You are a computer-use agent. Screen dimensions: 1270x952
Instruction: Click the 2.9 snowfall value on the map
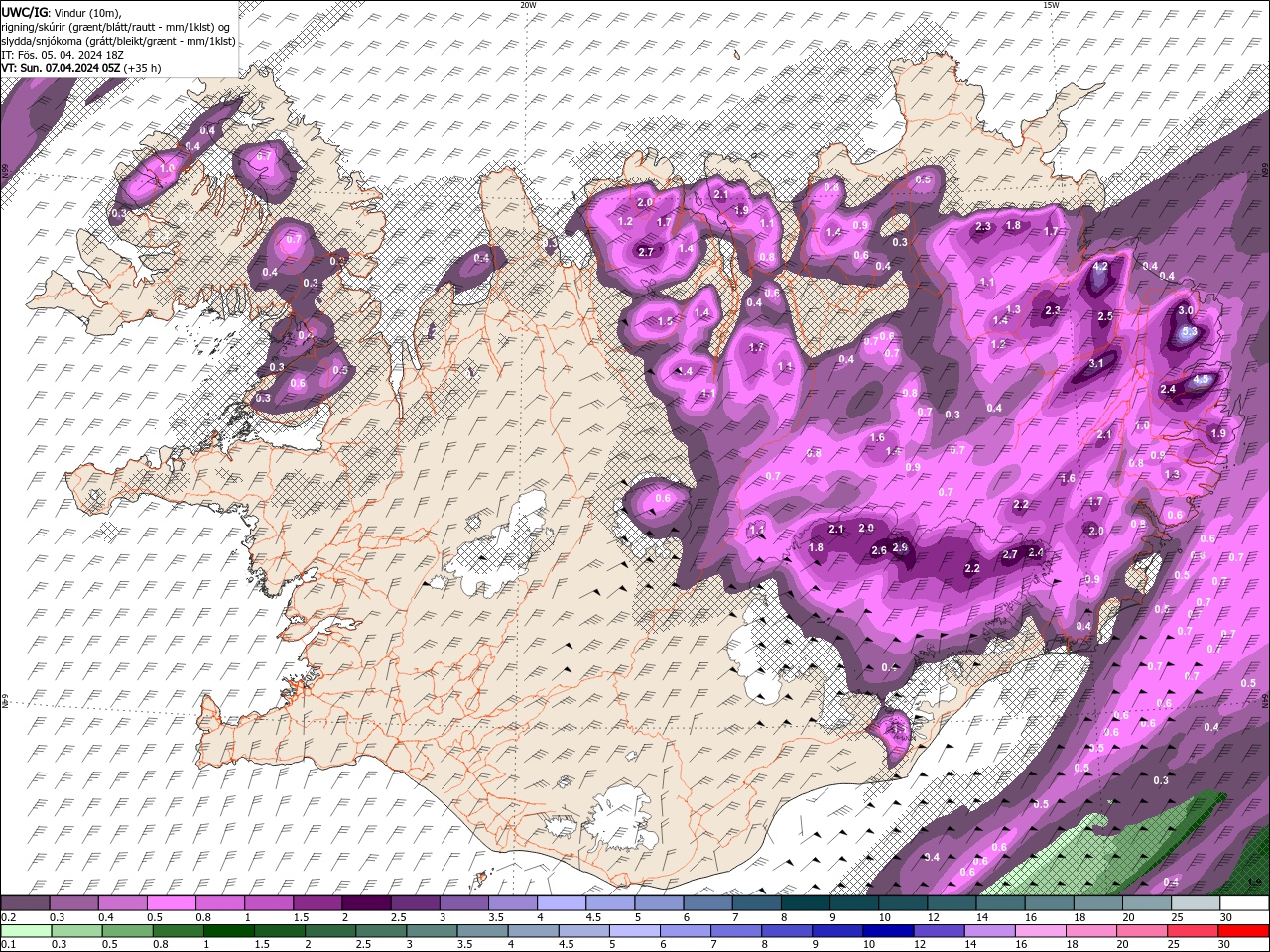coord(900,547)
